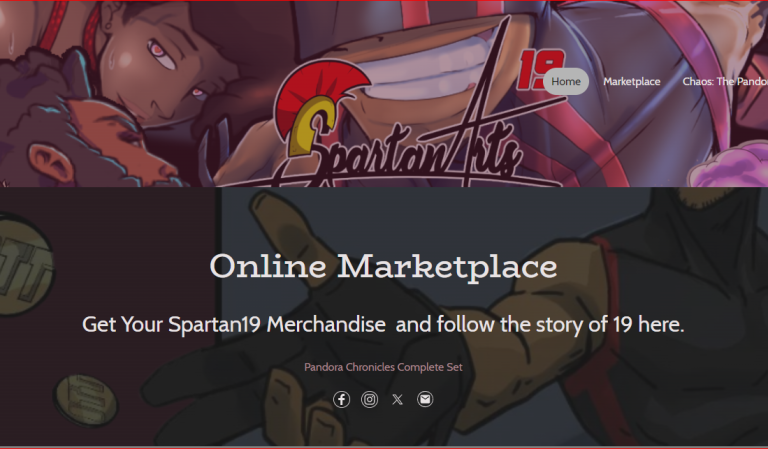Click the small coin in lower left

tap(86, 400)
